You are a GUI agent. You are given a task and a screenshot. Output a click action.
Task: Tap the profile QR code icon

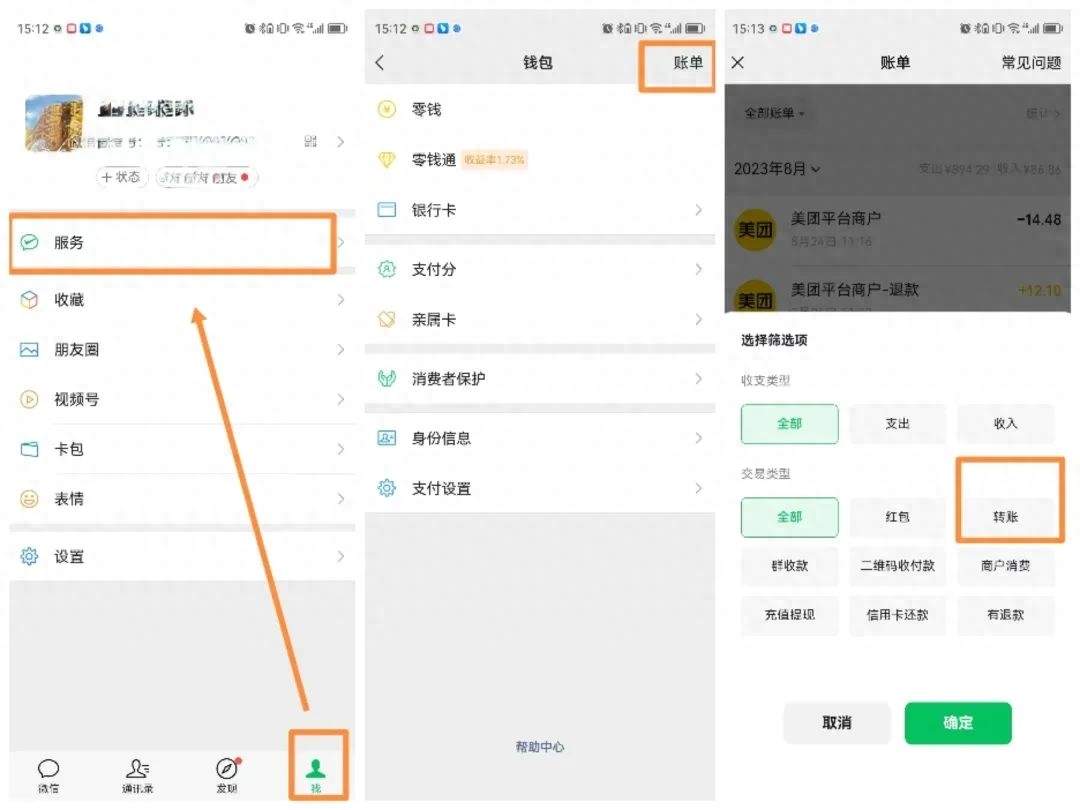311,142
